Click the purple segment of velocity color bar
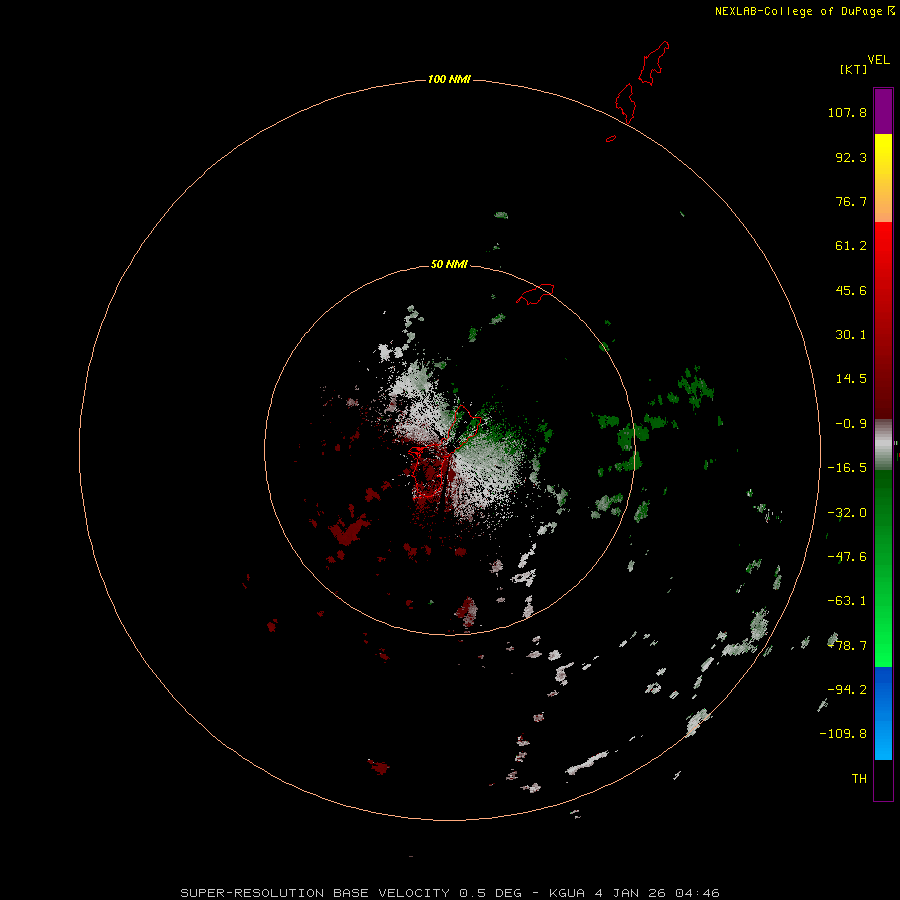Viewport: 900px width, 900px height. (x=883, y=111)
